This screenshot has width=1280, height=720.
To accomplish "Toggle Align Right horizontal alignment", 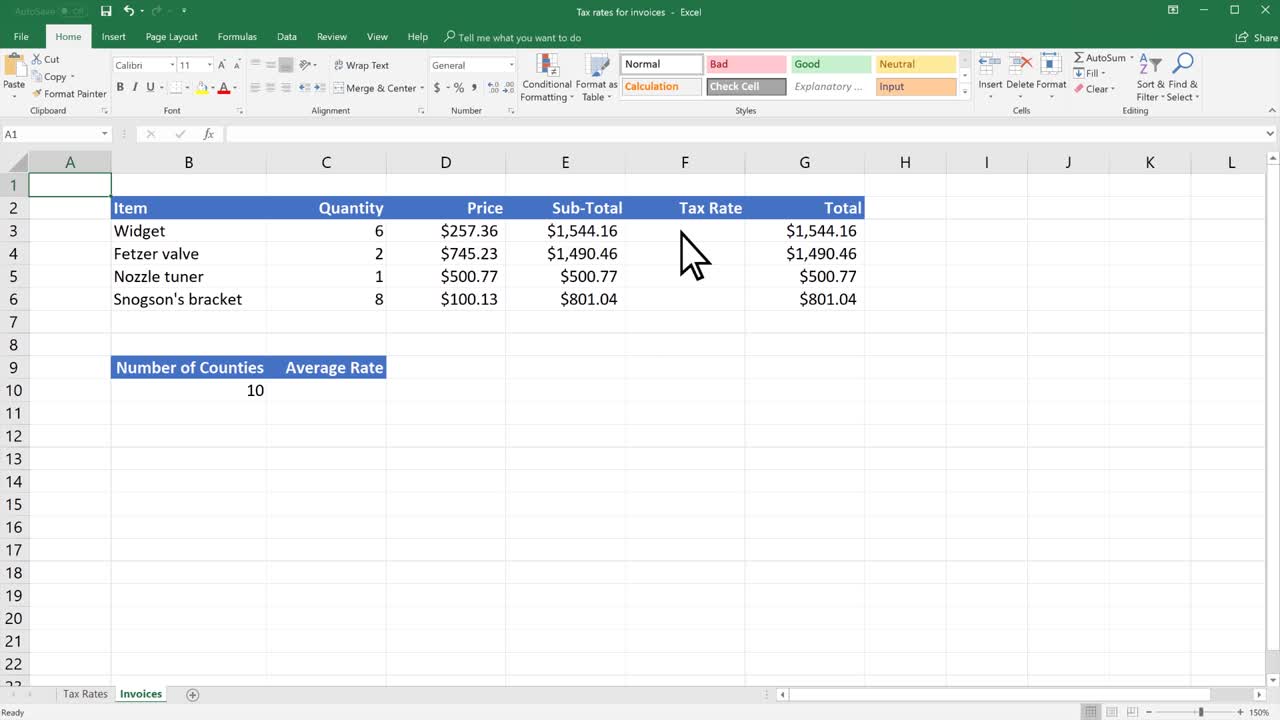I will (x=286, y=88).
